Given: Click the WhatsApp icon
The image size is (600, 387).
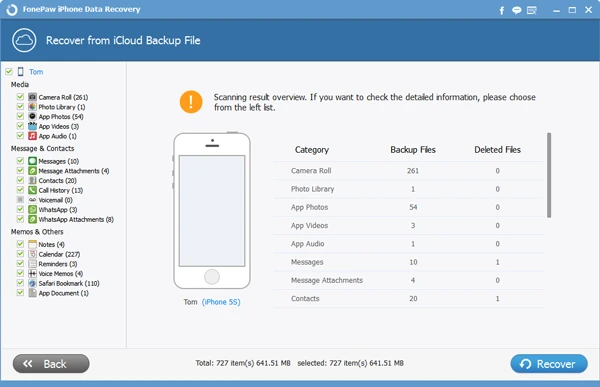Looking at the screenshot, I should [x=33, y=209].
